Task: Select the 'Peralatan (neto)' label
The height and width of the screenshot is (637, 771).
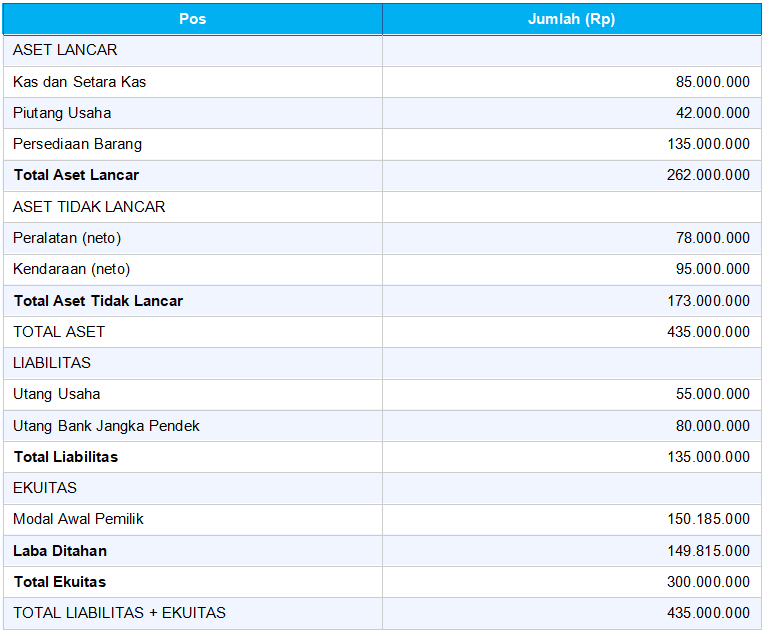Action: pyautogui.click(x=67, y=238)
